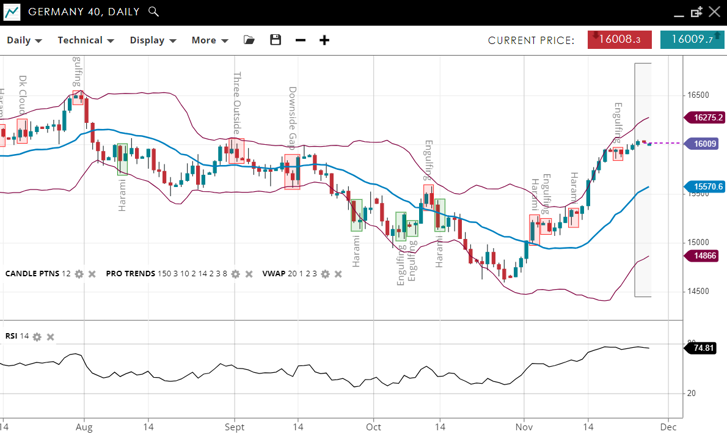This screenshot has height=437, width=727.
Task: Remove the RSI indicator
Action: 50,337
